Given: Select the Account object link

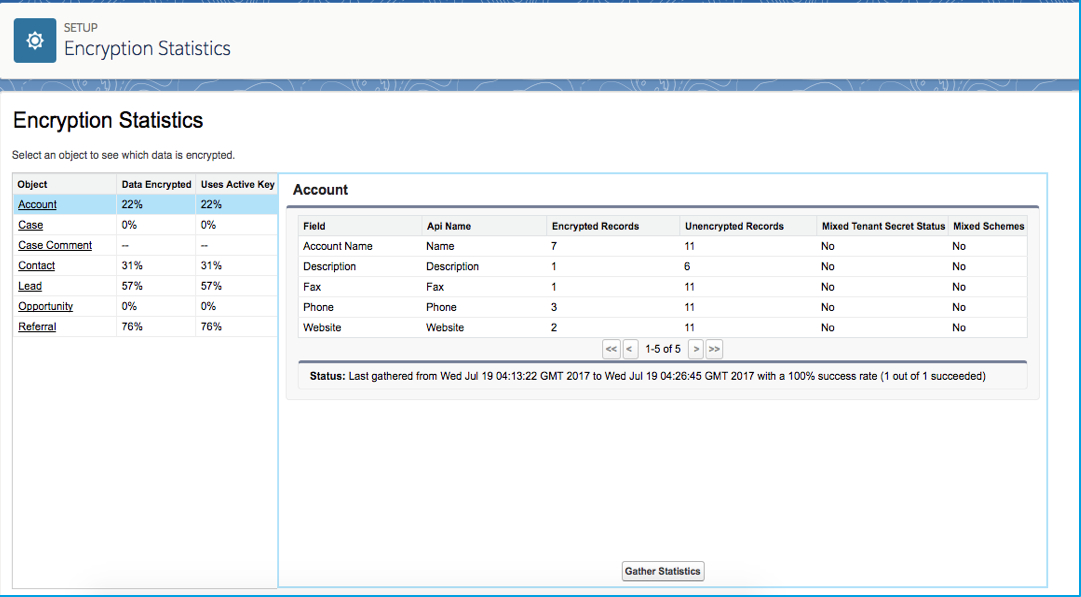Looking at the screenshot, I should [37, 205].
